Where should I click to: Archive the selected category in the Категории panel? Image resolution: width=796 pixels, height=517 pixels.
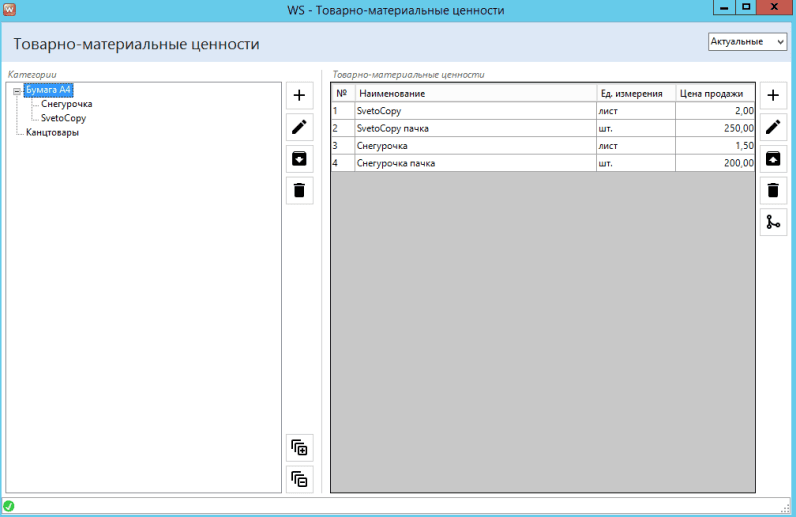(x=299, y=159)
